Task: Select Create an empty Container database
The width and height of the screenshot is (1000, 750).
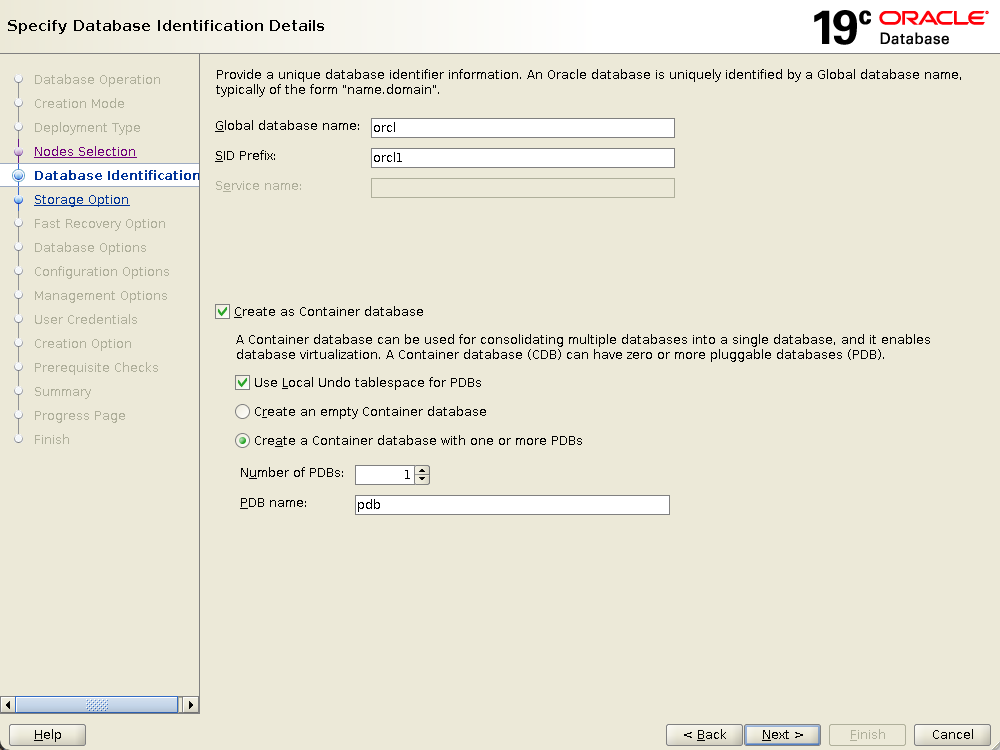Action: pyautogui.click(x=243, y=412)
